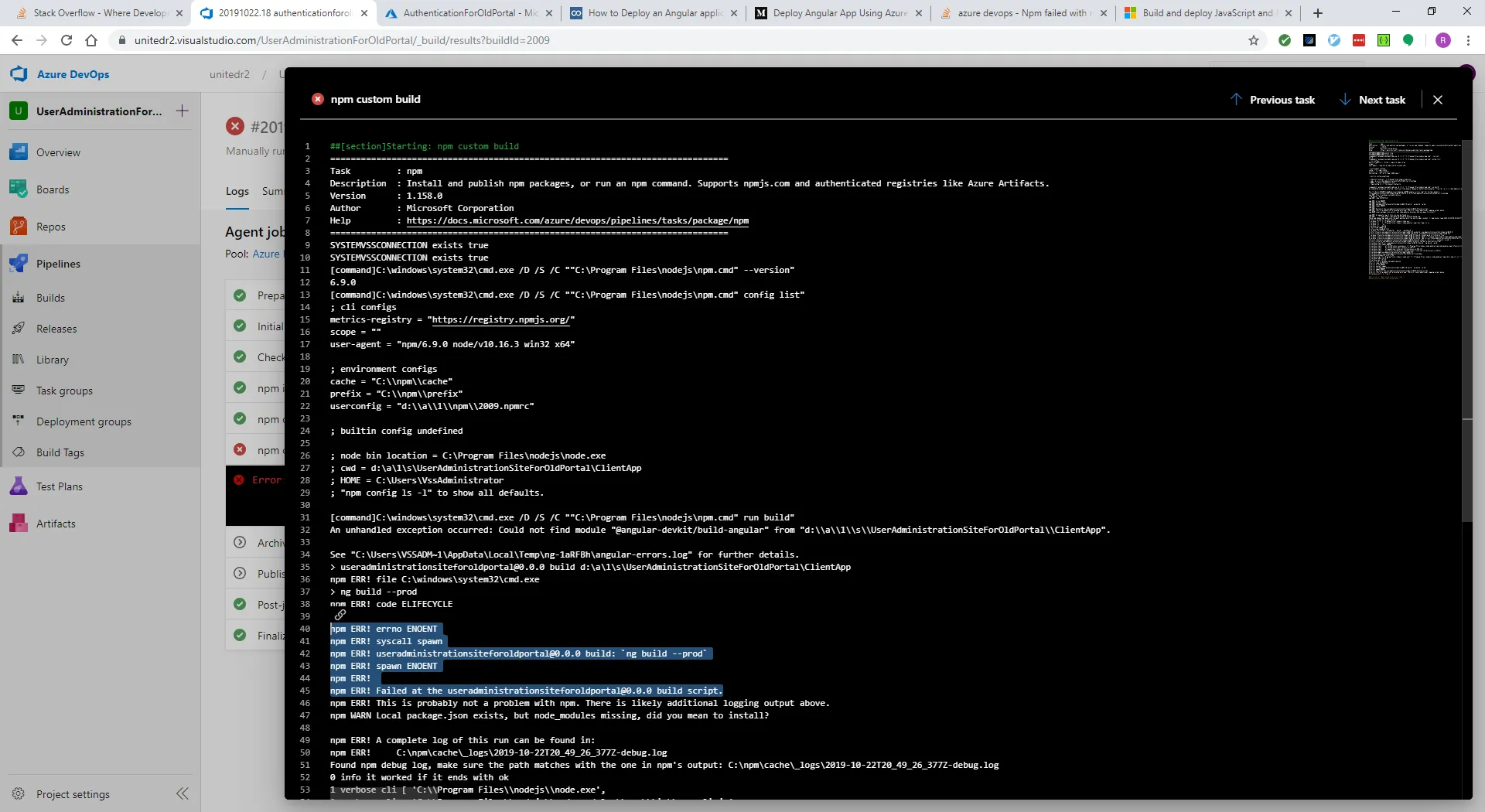Image resolution: width=1485 pixels, height=812 pixels.
Task: Bookmark this page with star icon
Action: pyautogui.click(x=1254, y=40)
